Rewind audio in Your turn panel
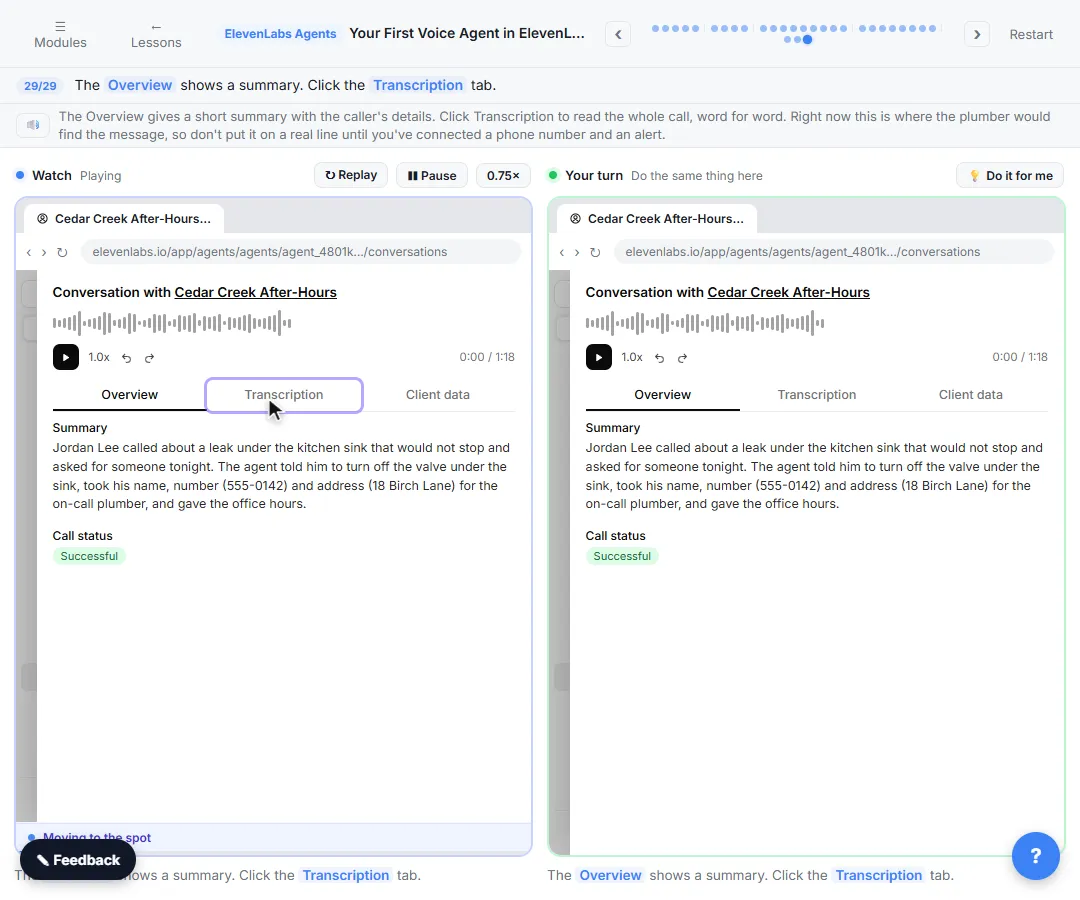Viewport: 1080px width, 900px height. coord(660,358)
